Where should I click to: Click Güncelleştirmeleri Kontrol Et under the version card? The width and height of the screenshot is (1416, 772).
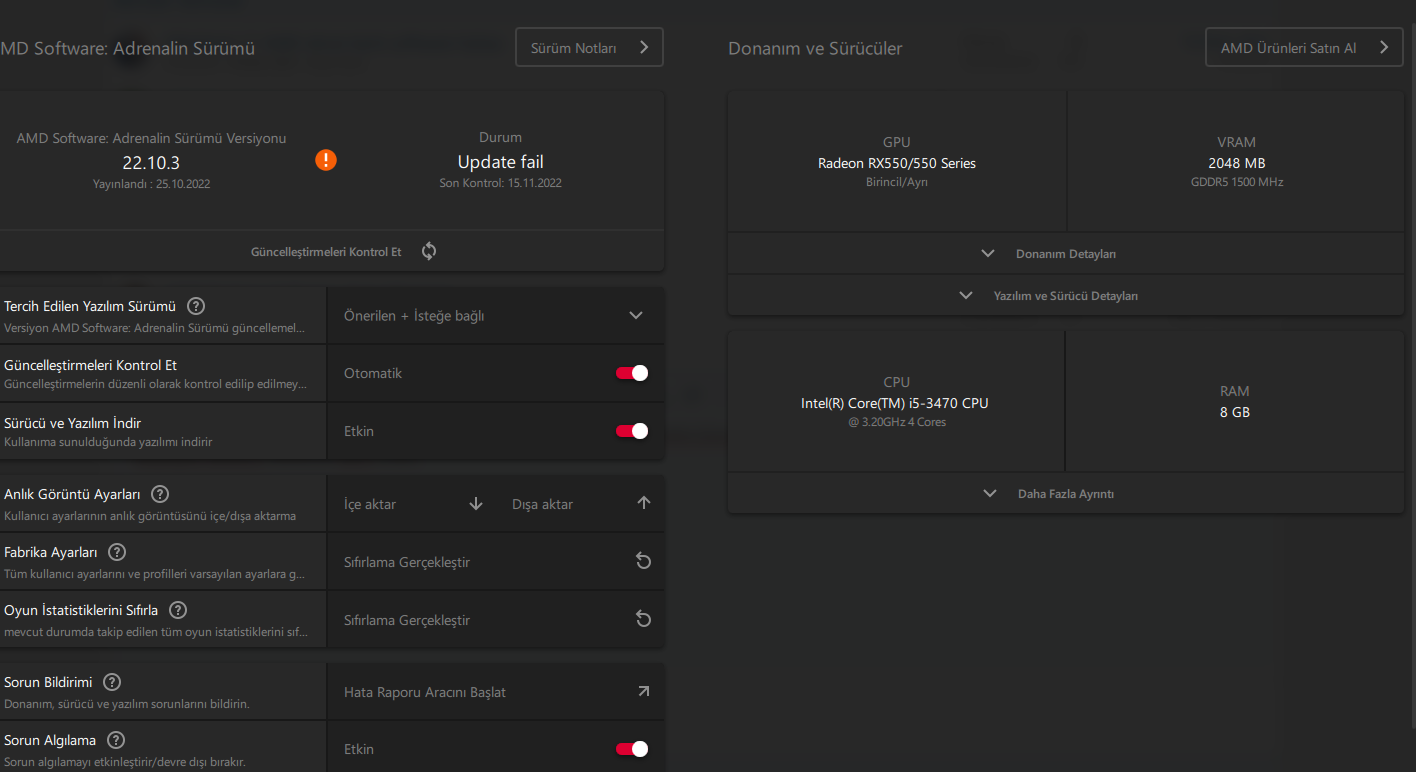point(326,252)
